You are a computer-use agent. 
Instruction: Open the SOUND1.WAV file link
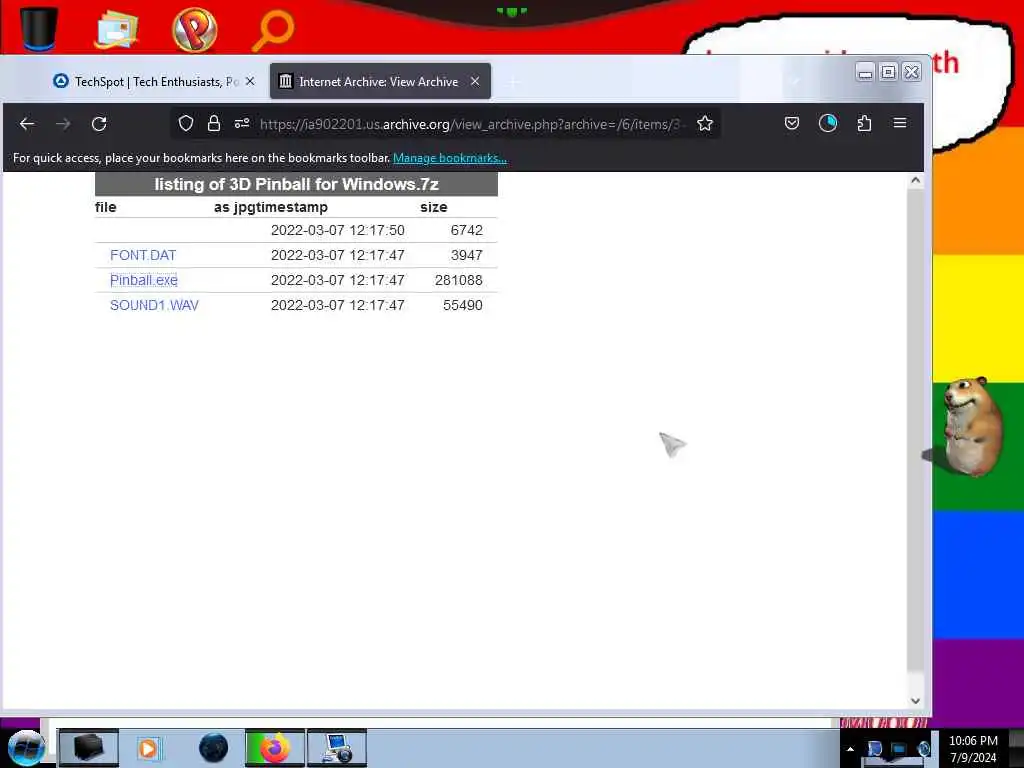point(154,305)
